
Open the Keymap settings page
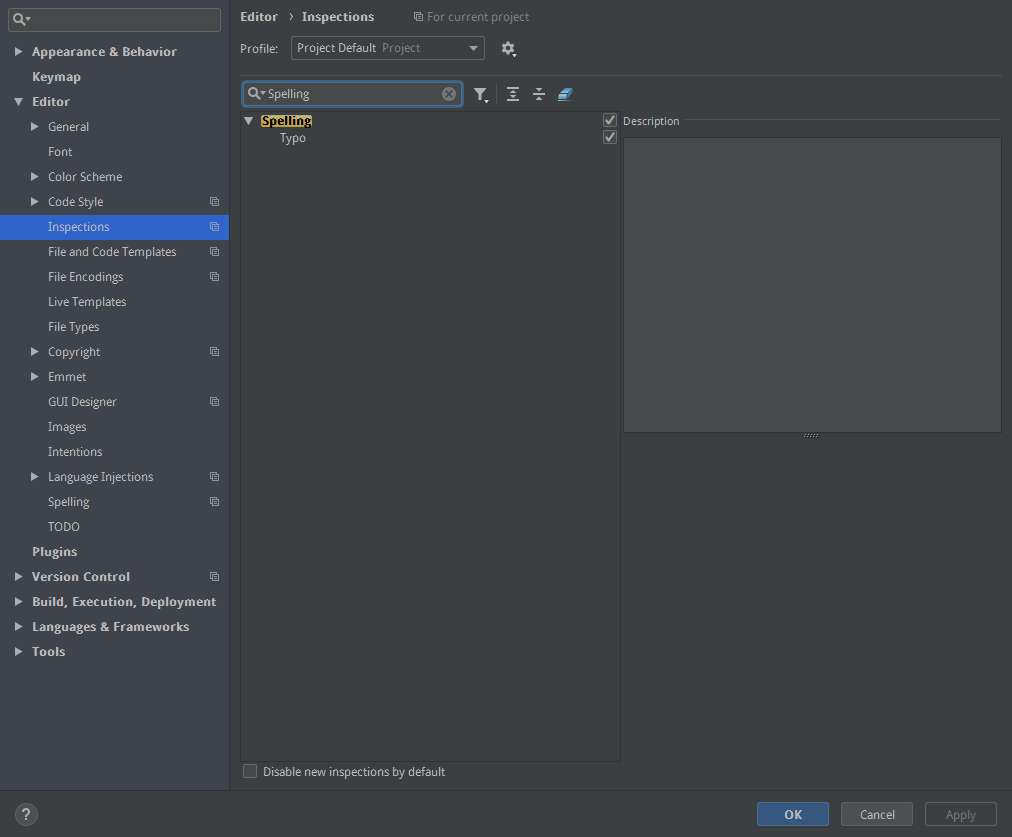pos(56,77)
